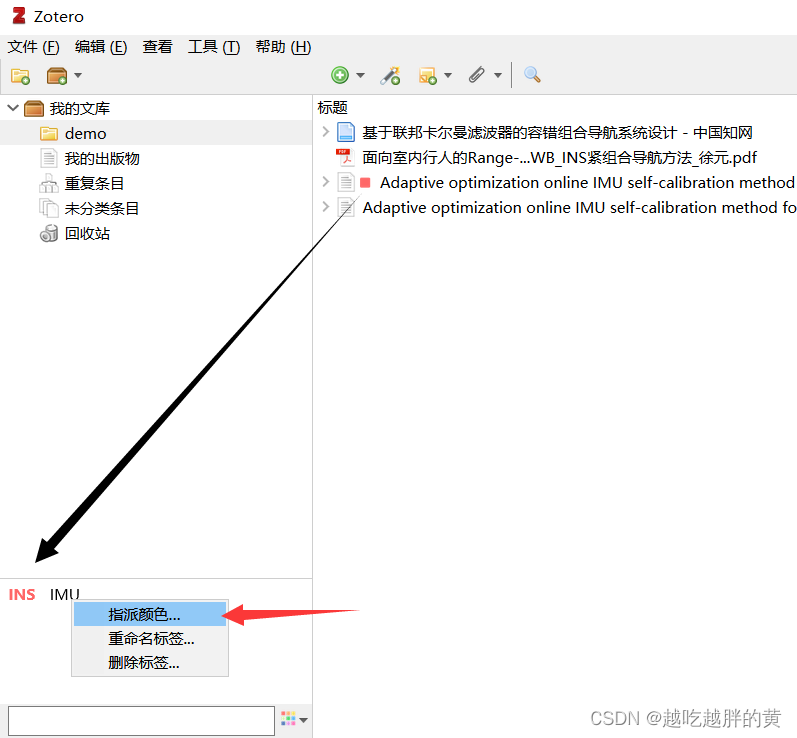The image size is (797, 738).
Task: Click the Zotero logo in title bar
Action: [19, 16]
